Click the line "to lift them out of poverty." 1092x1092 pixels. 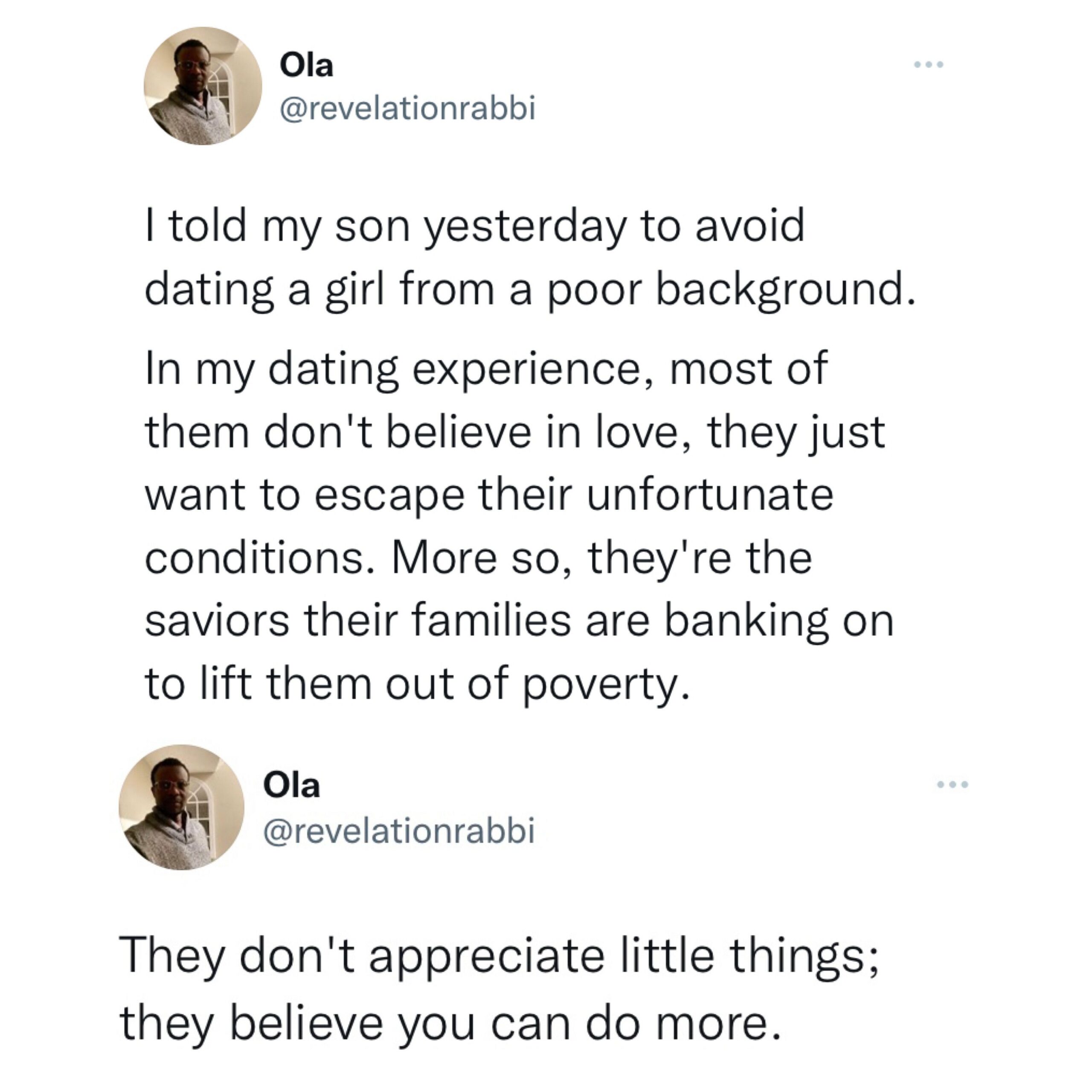418,684
